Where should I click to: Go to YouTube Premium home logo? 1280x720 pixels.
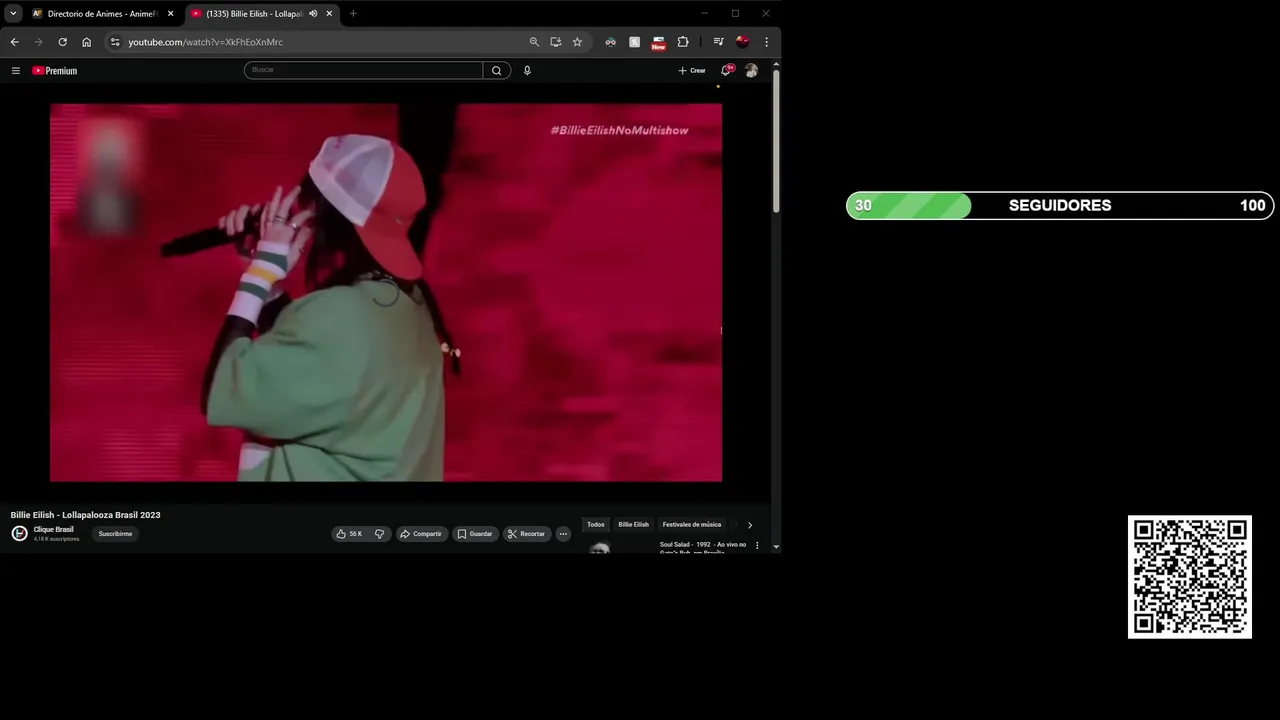(54, 71)
